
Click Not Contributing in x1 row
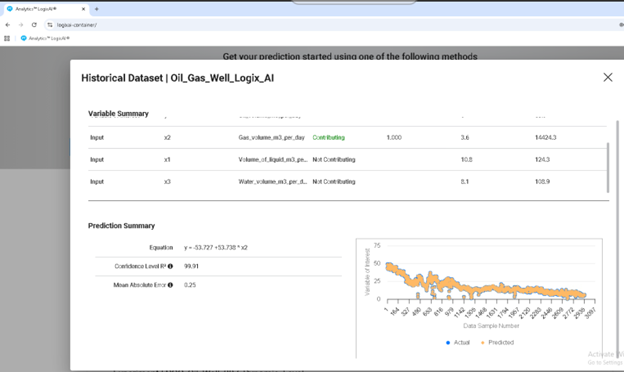click(x=333, y=160)
